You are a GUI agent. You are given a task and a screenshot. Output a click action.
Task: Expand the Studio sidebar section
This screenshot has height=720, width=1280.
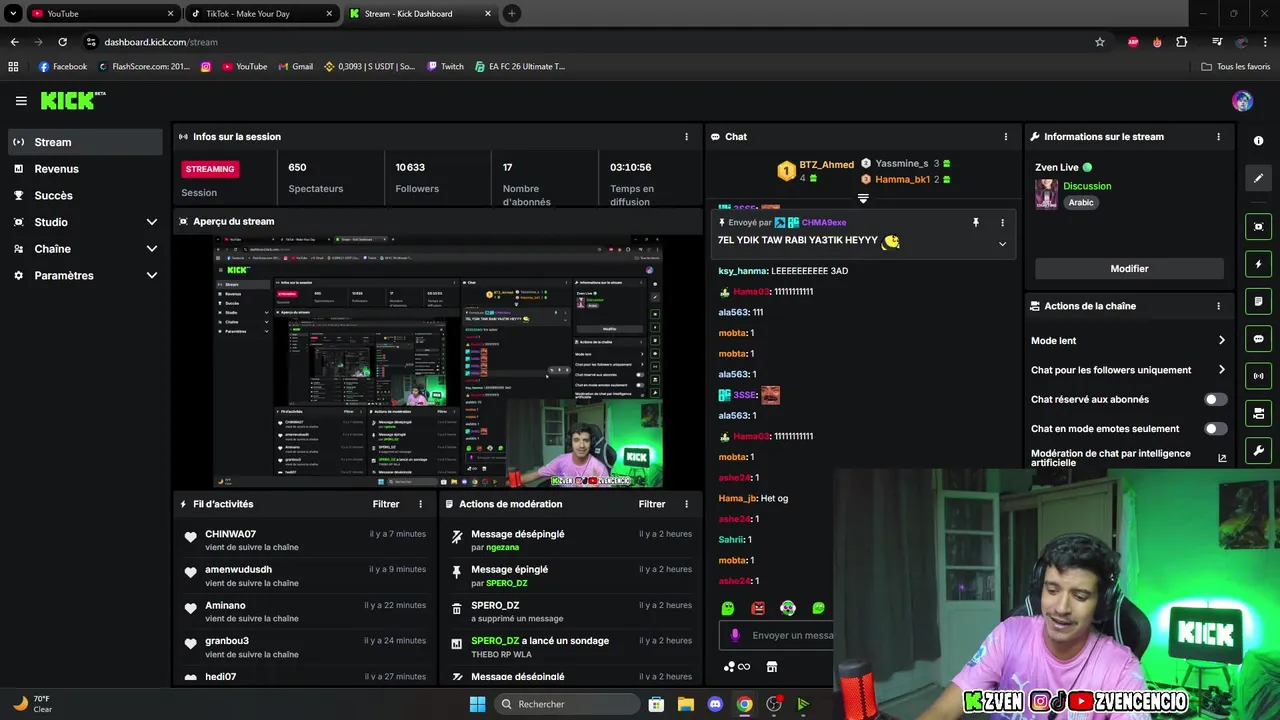coord(152,222)
